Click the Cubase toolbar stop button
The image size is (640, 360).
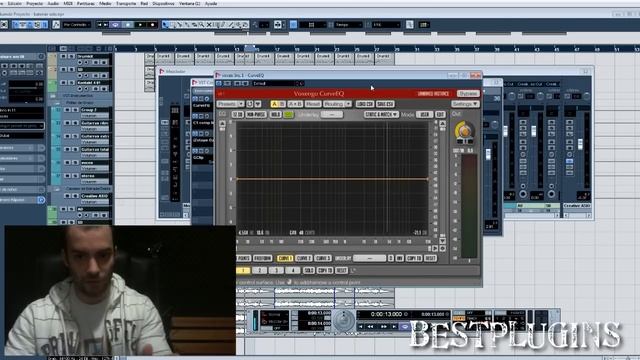pos(128,25)
